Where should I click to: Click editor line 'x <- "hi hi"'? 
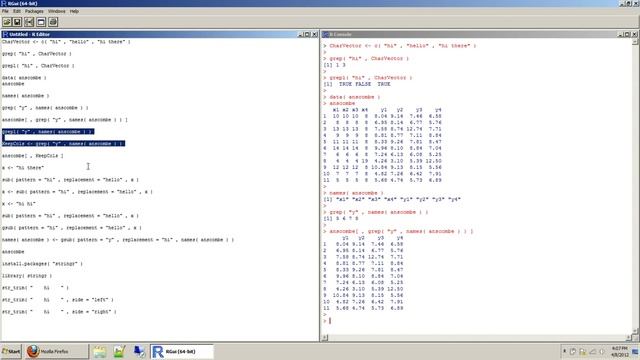pyautogui.click(x=19, y=203)
